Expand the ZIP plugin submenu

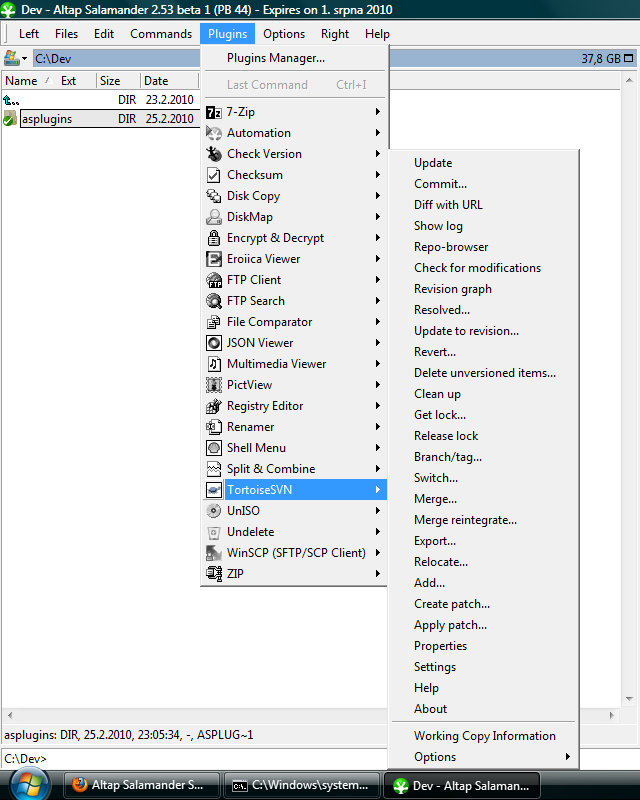377,574
